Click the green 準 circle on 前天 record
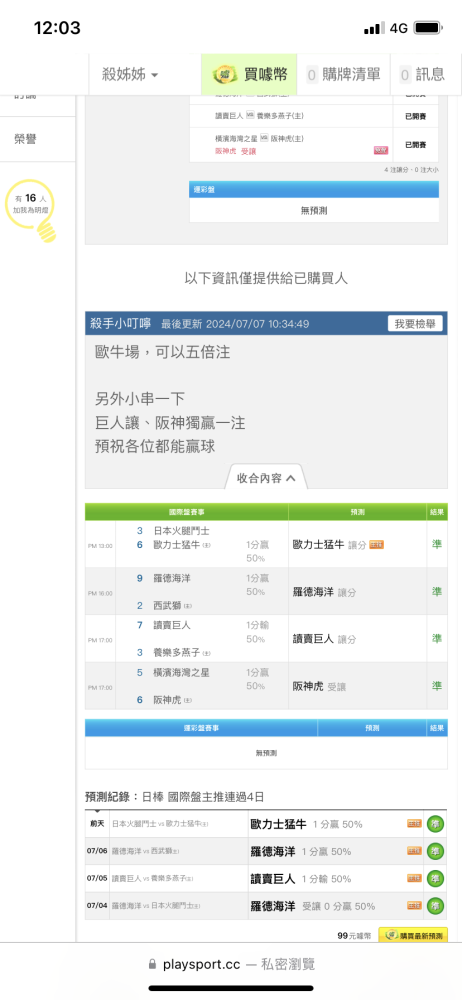Screen dimensions: 462x1000 coord(436,824)
